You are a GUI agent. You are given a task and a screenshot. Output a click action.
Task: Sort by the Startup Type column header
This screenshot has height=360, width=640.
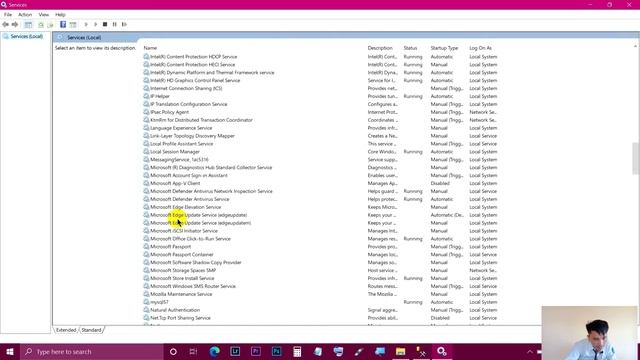[444, 48]
